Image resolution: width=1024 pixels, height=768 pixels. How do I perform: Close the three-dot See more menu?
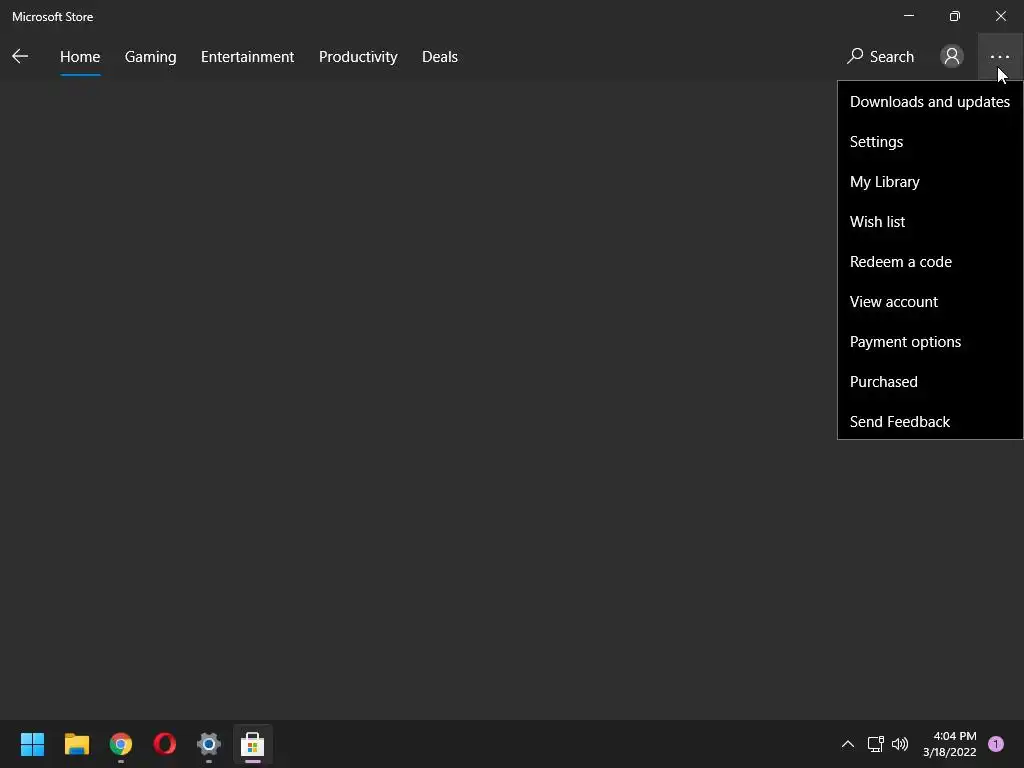coord(1000,57)
